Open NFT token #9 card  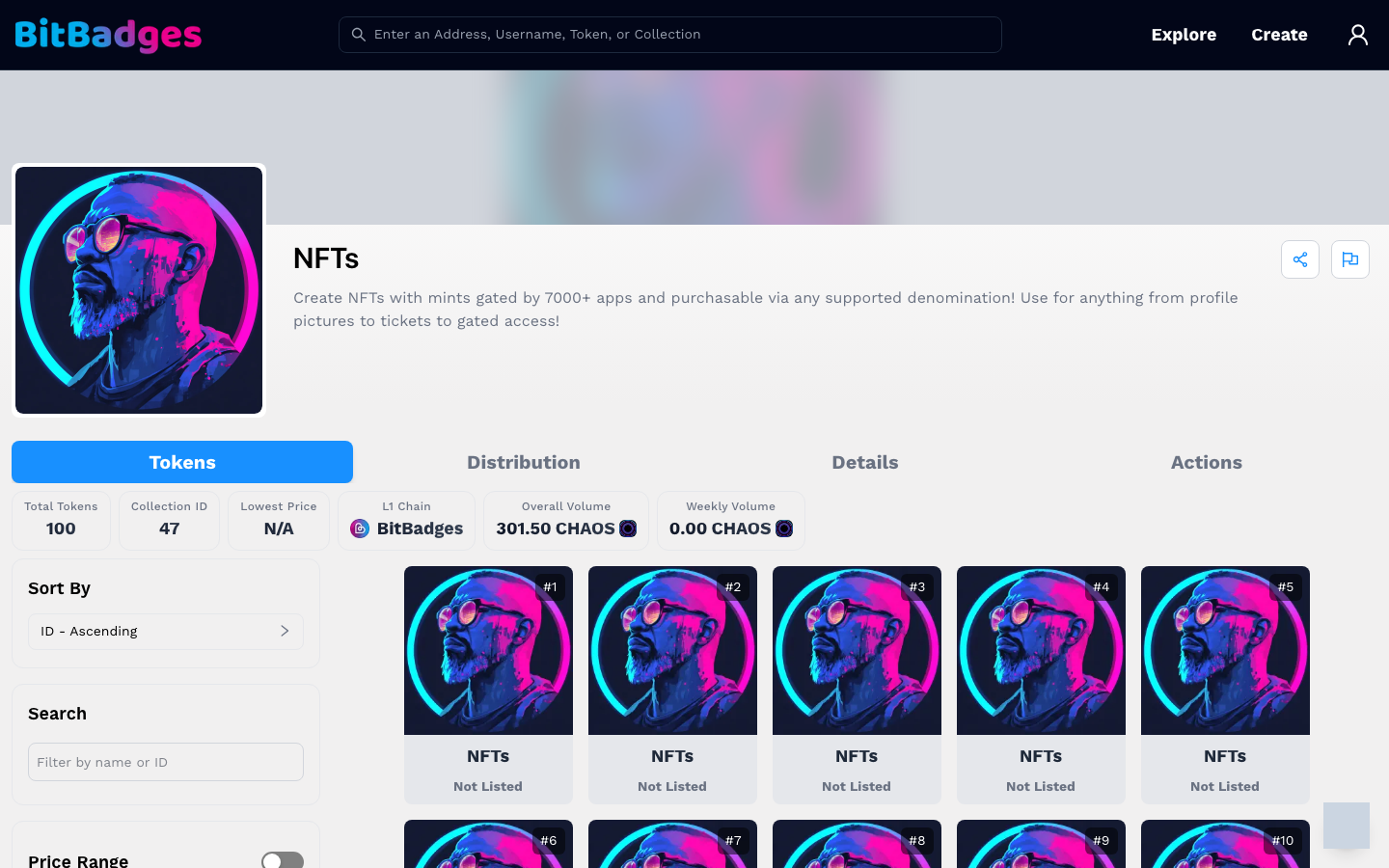(1041, 844)
